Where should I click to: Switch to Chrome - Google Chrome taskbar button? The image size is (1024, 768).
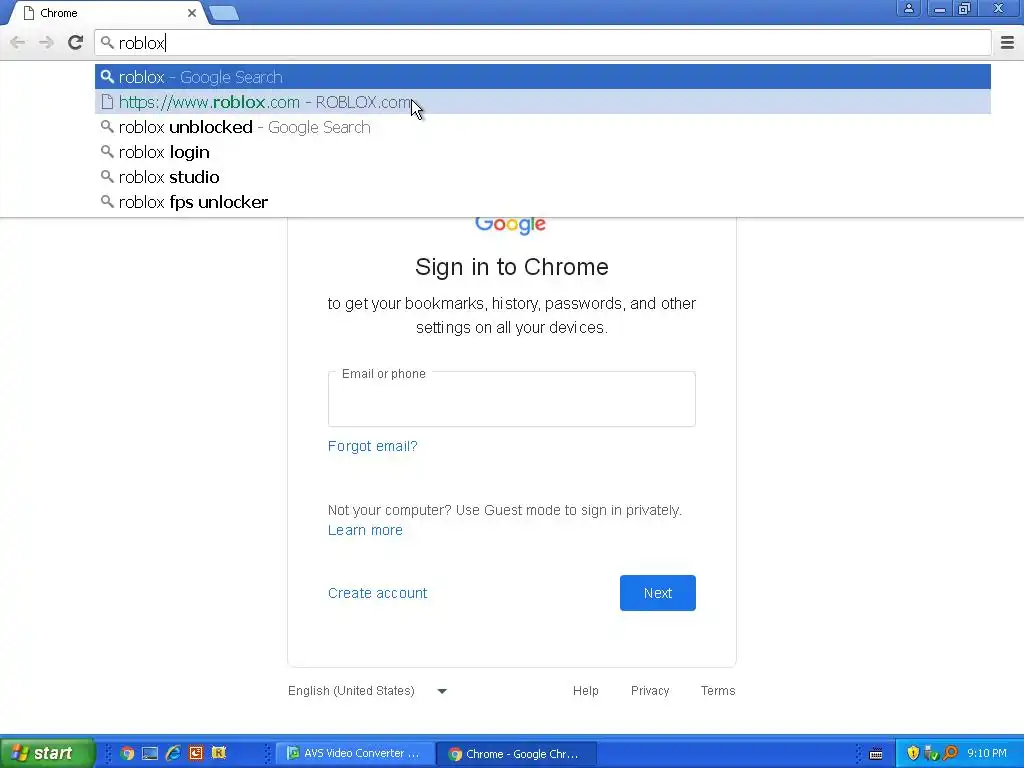[516, 754]
